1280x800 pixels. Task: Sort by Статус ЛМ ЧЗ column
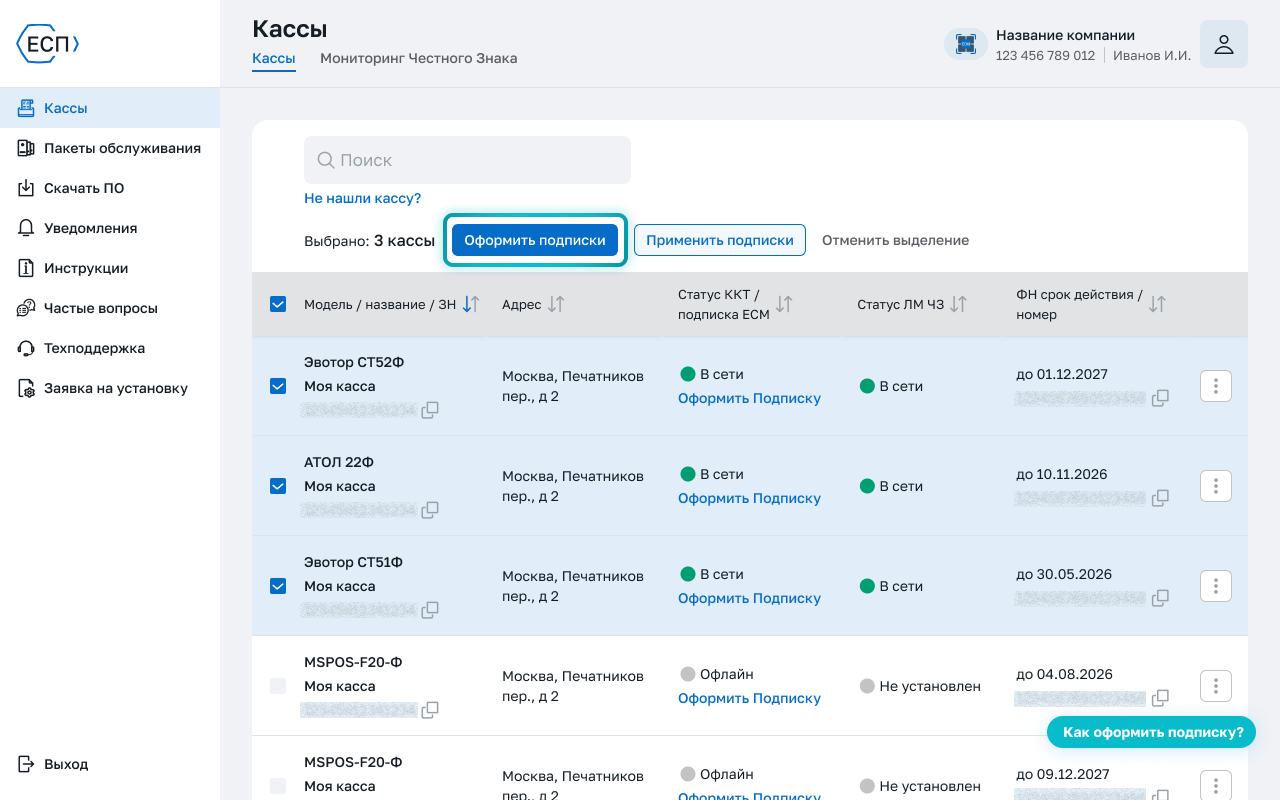click(958, 304)
